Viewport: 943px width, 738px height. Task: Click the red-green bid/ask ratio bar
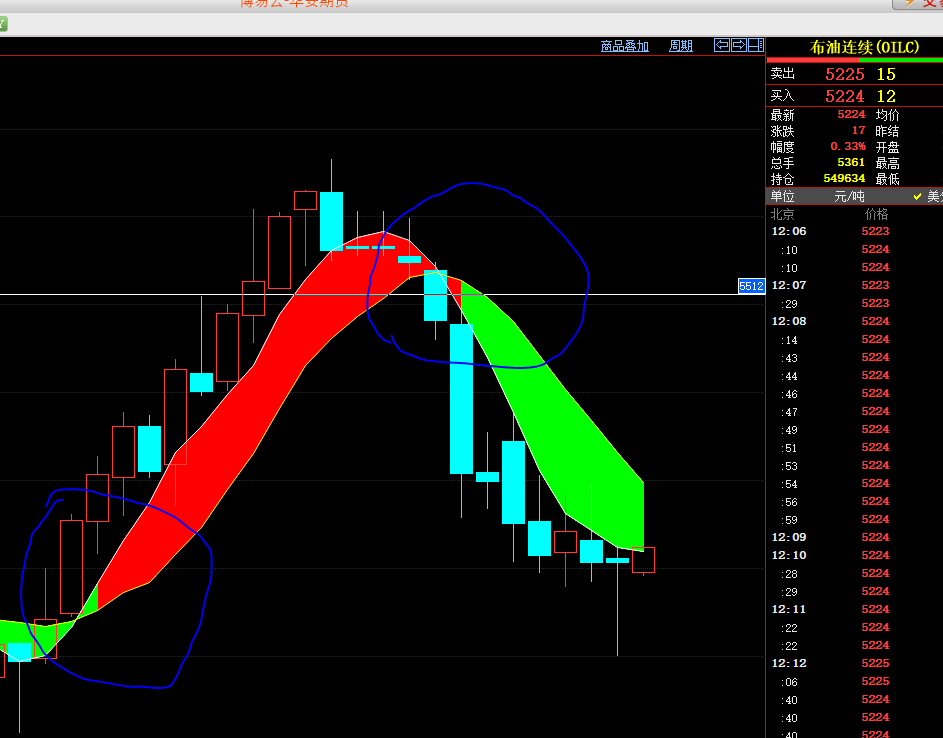[853, 60]
